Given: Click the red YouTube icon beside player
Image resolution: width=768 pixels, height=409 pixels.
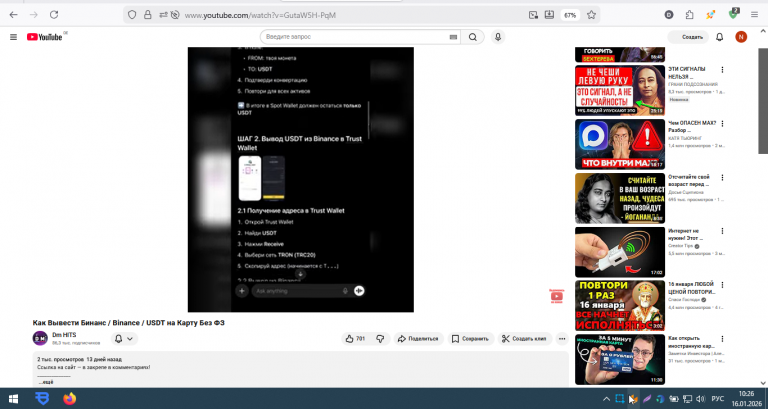Looking at the screenshot, I should [x=556, y=296].
